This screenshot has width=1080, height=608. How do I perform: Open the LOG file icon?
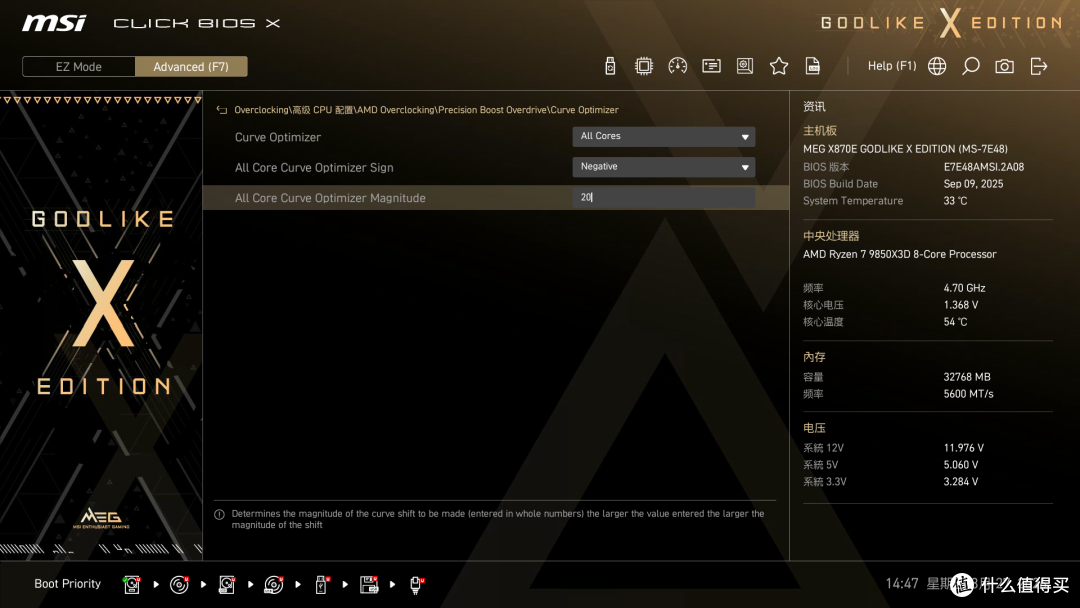pos(813,66)
